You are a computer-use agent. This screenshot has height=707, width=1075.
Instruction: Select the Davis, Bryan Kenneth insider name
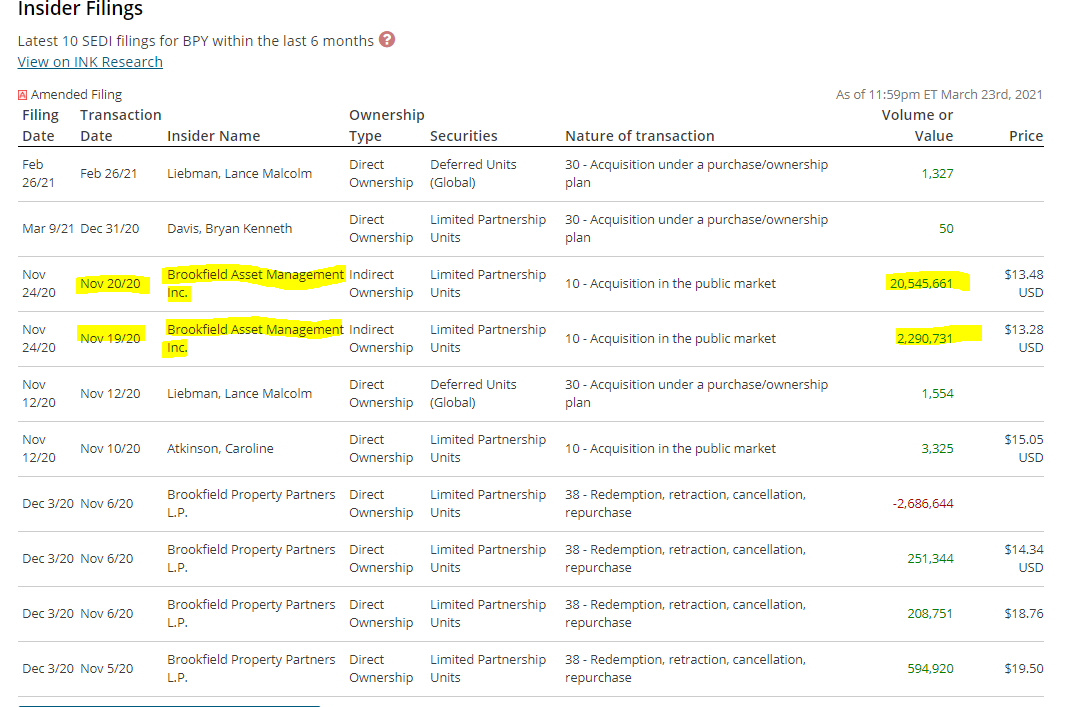pyautogui.click(x=230, y=228)
